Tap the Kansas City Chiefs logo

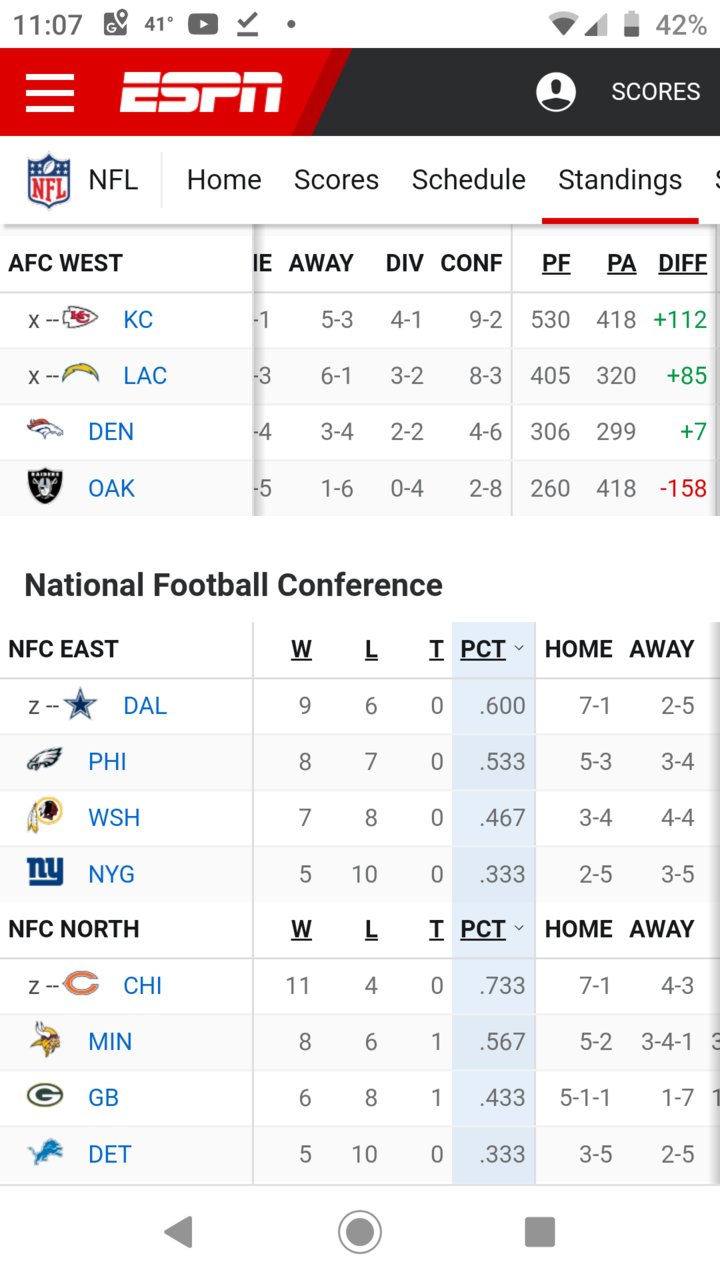[80, 319]
